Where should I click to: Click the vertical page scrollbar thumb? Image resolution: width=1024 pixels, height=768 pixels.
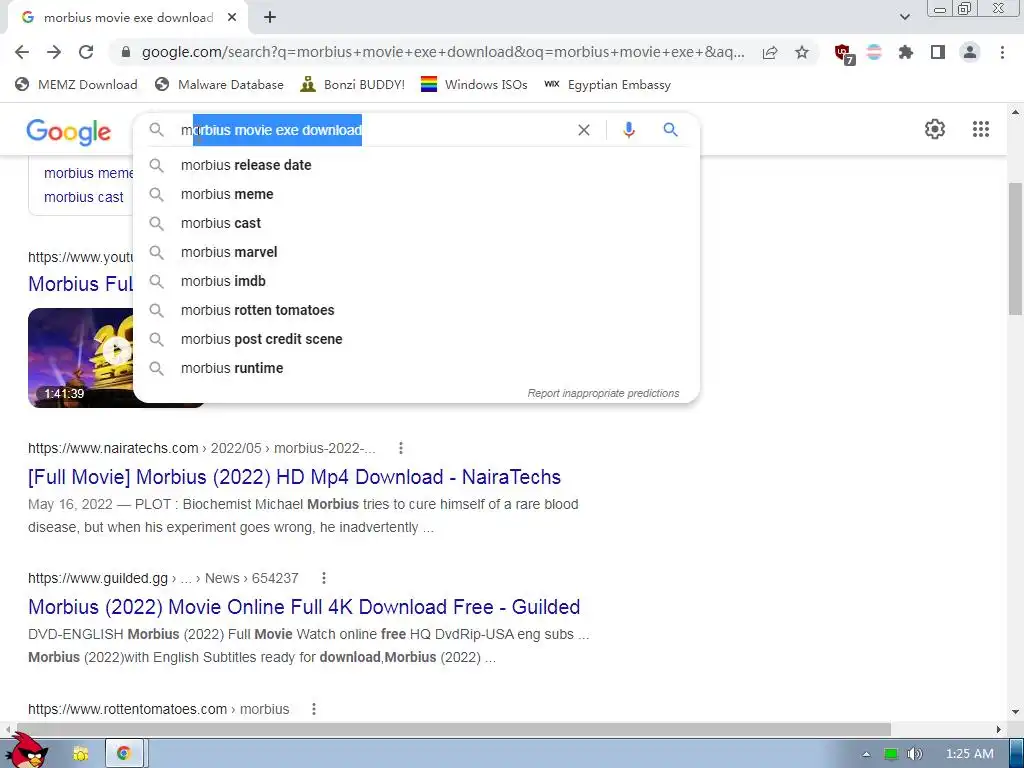pyautogui.click(x=1016, y=248)
